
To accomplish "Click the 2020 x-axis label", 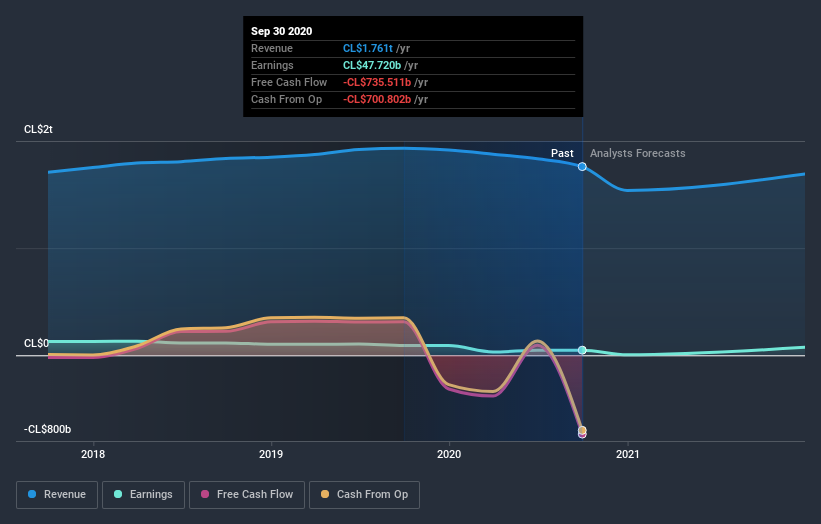I will 449,454.
